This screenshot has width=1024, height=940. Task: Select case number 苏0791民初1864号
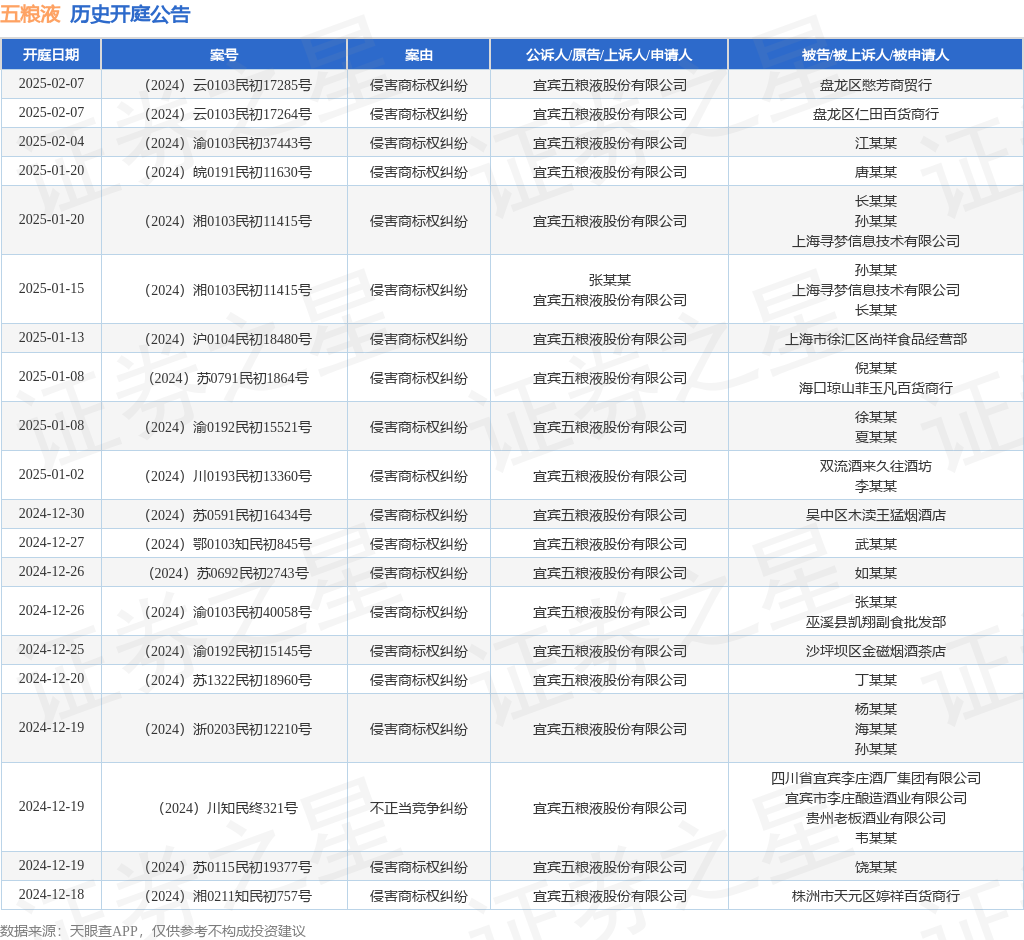click(x=229, y=378)
